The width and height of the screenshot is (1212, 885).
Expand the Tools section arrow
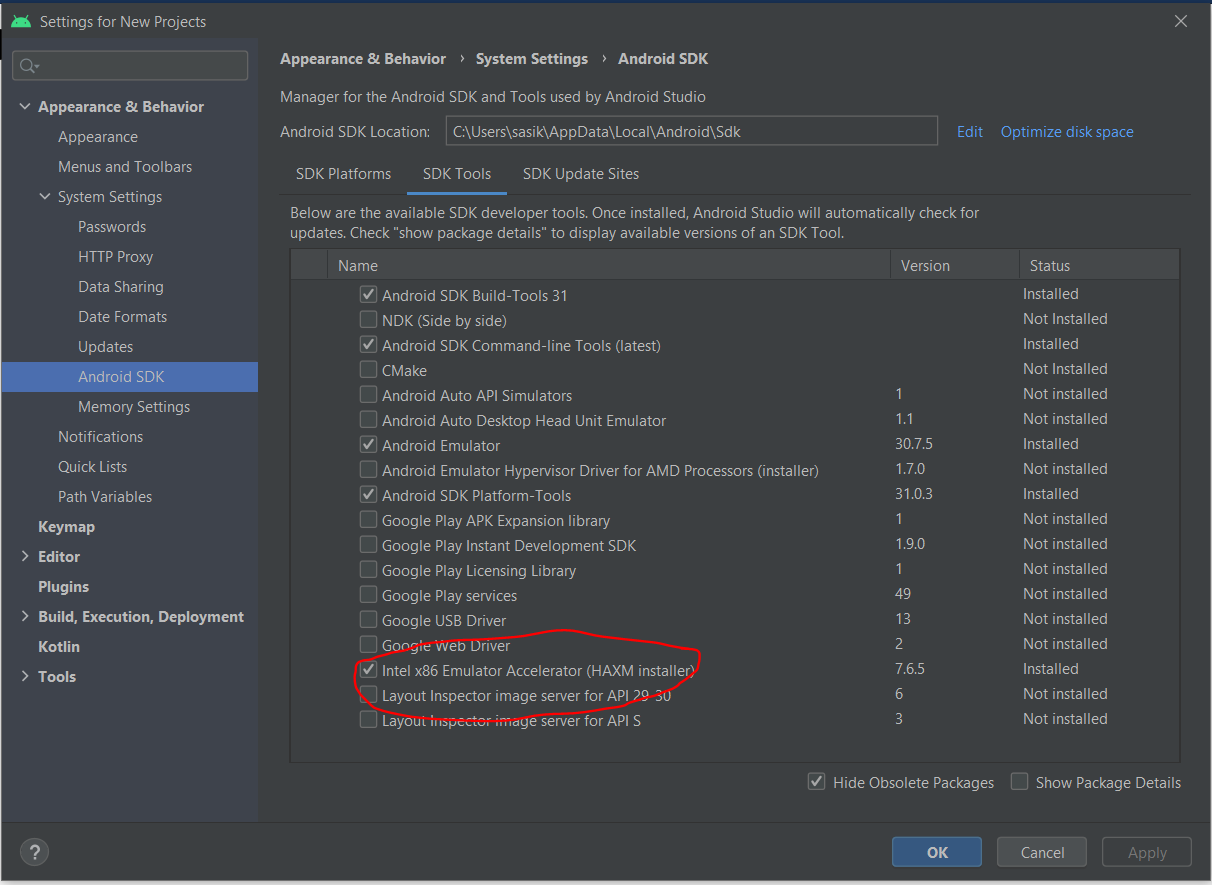coord(25,677)
